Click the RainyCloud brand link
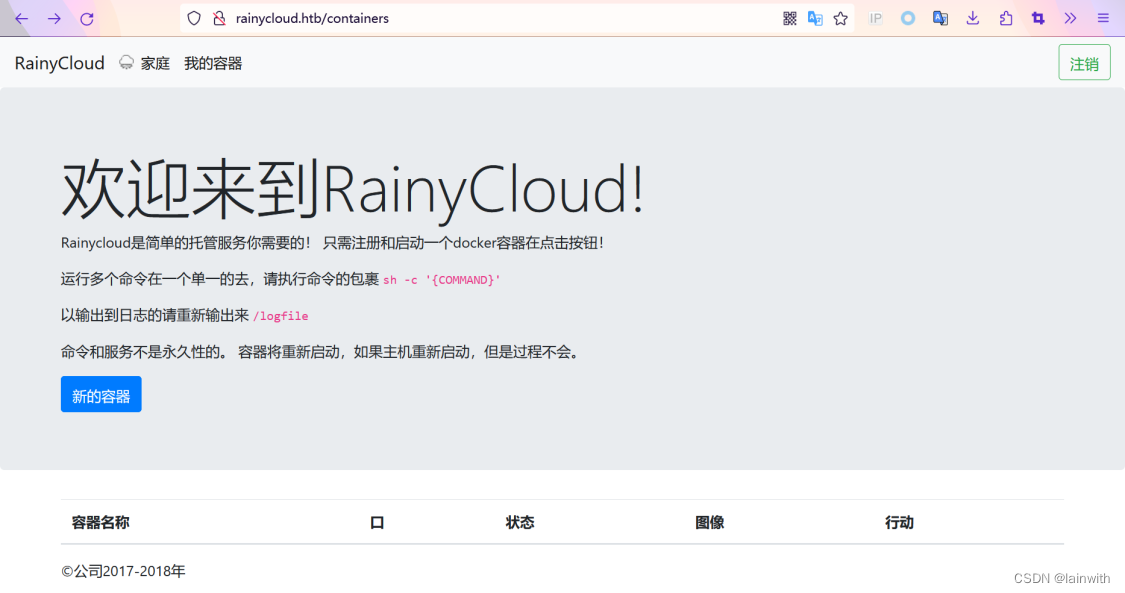The height and width of the screenshot is (593, 1125). pyautogui.click(x=60, y=63)
